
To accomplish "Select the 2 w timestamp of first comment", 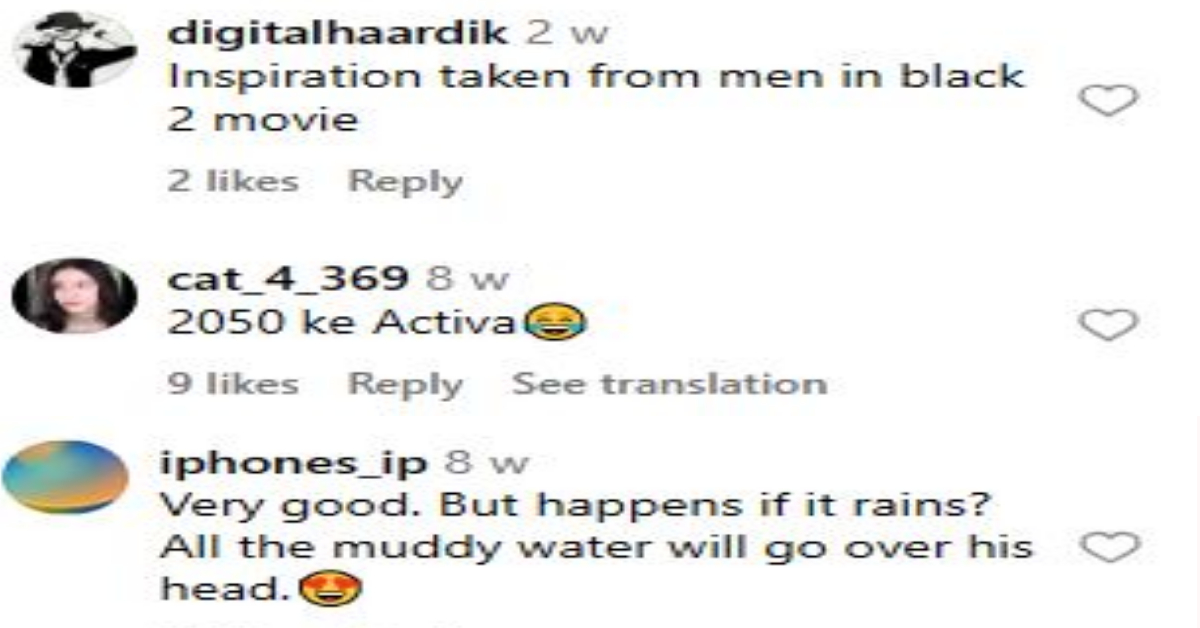I will tap(567, 32).
